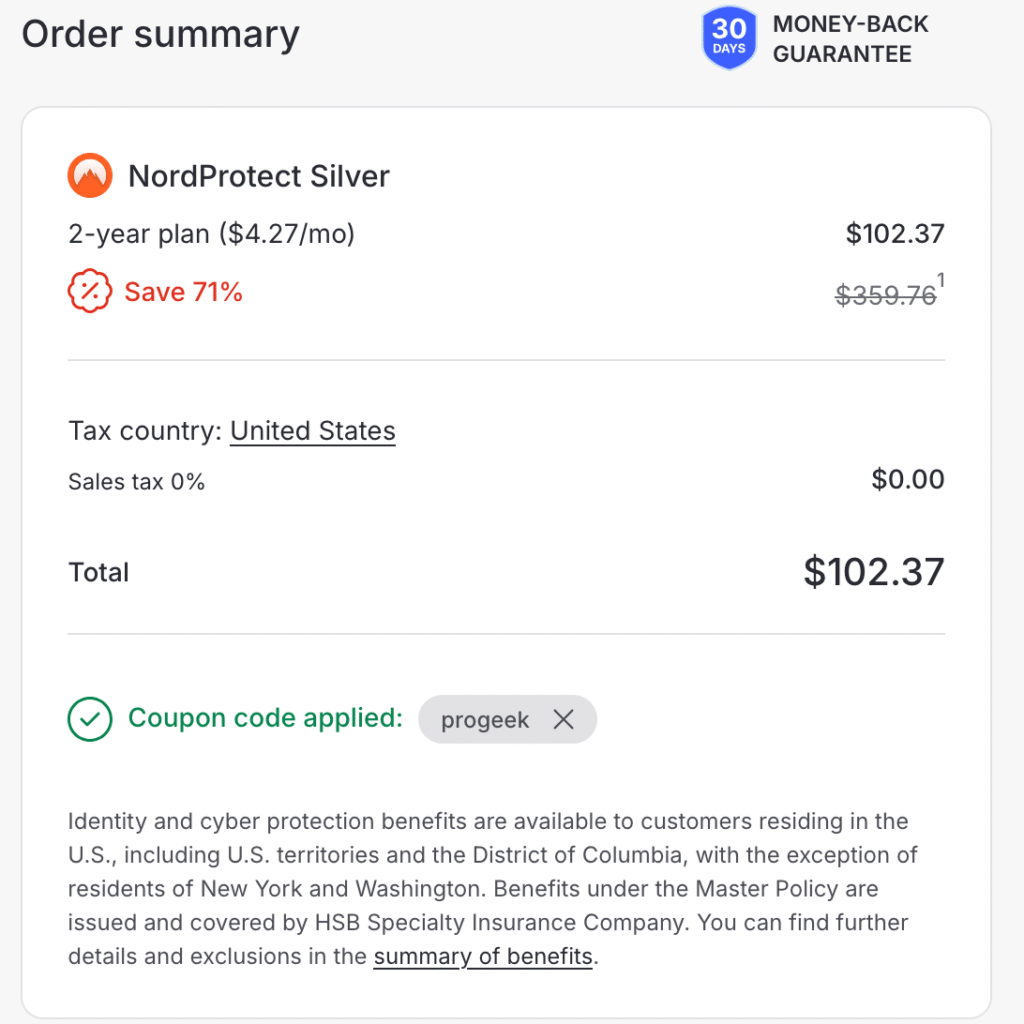Open the summary of benefits document
The width and height of the screenshot is (1024, 1024).
coord(482,956)
